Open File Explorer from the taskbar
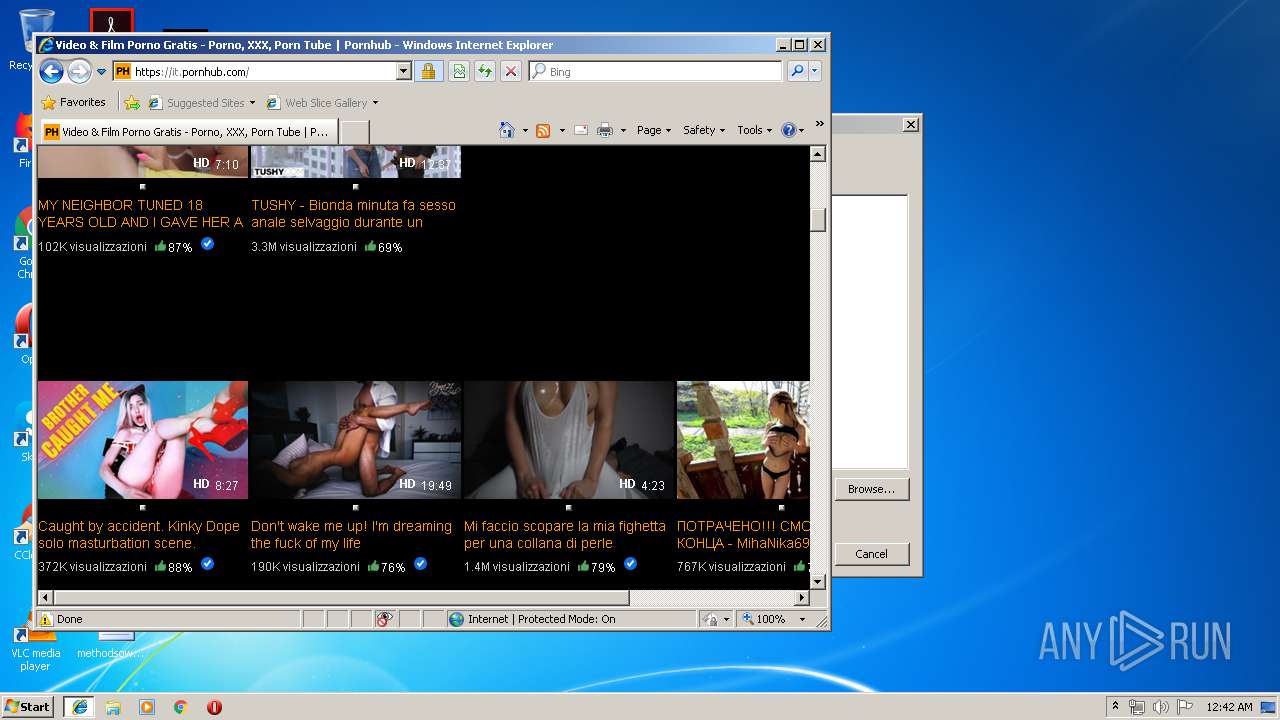The image size is (1280, 720). (x=113, y=707)
